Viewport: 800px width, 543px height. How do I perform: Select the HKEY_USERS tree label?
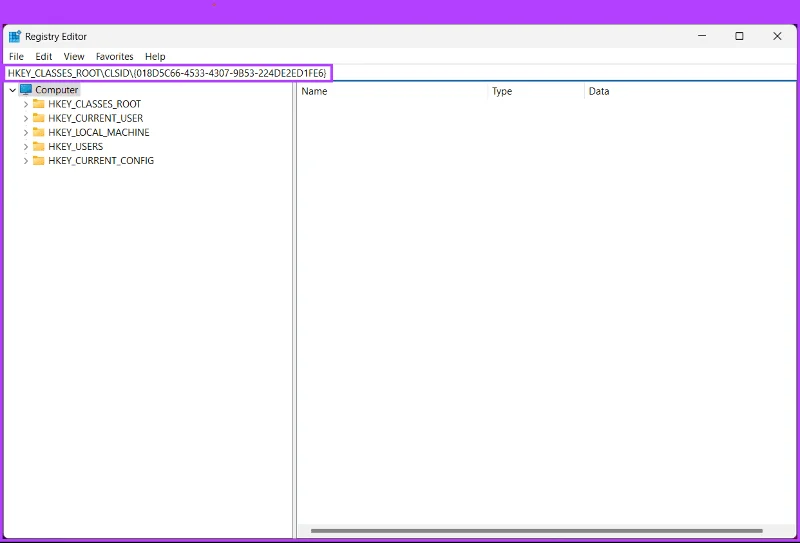(x=76, y=146)
